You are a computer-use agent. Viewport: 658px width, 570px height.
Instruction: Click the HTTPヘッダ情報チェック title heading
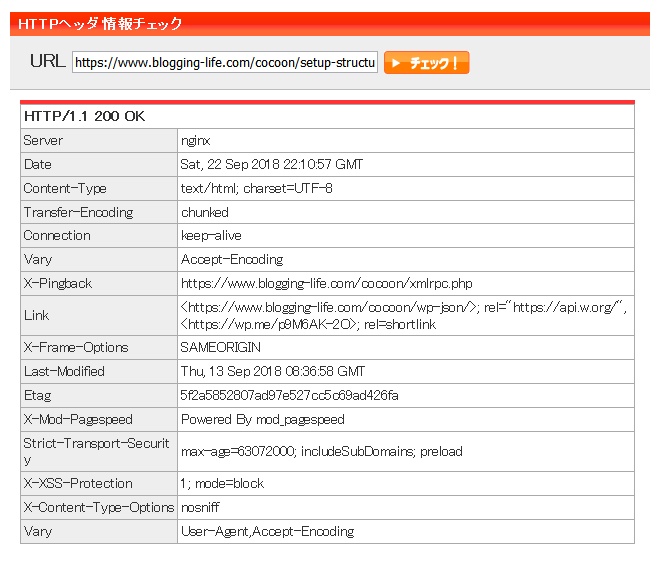[100, 24]
